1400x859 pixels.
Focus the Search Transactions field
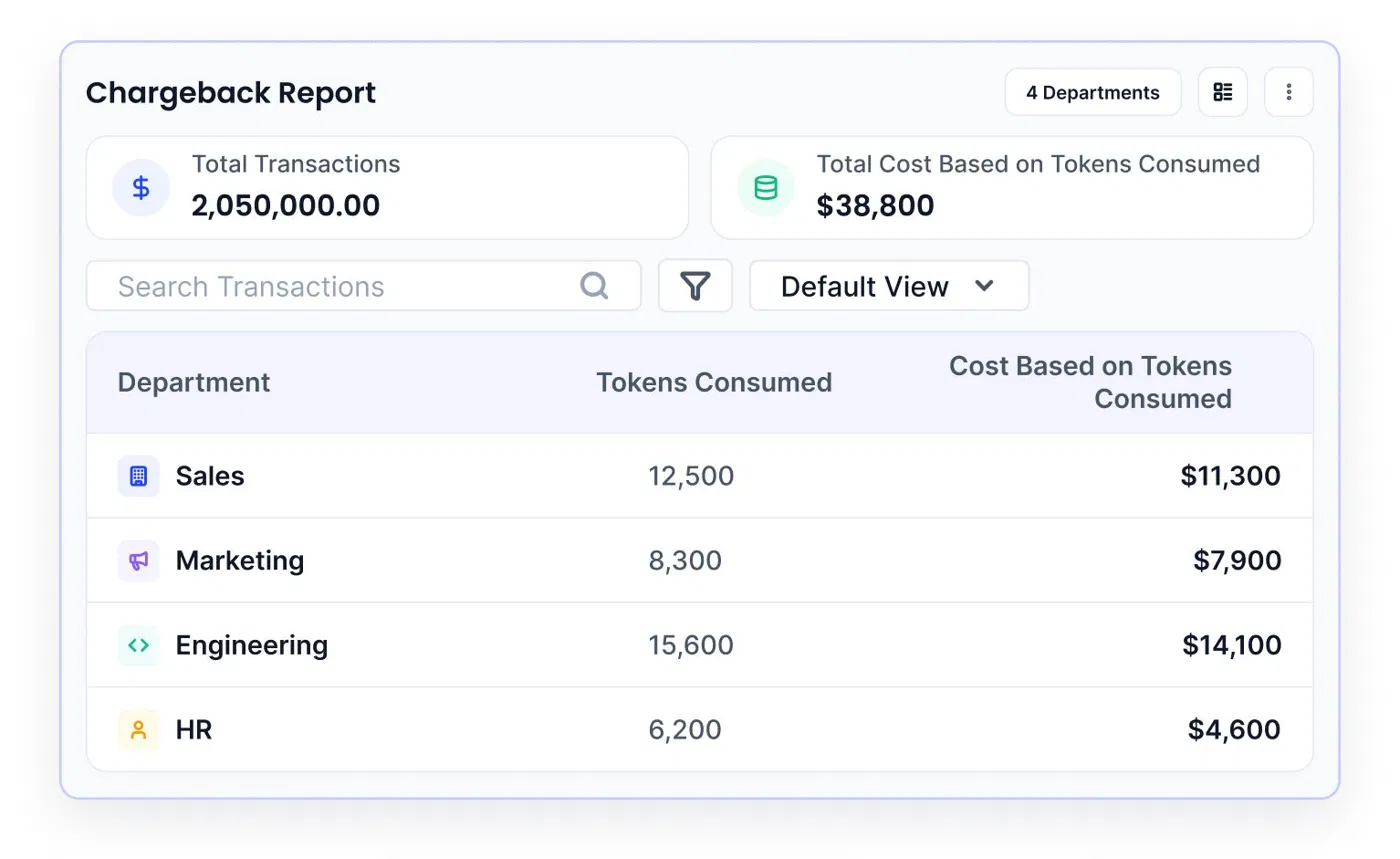tap(364, 286)
